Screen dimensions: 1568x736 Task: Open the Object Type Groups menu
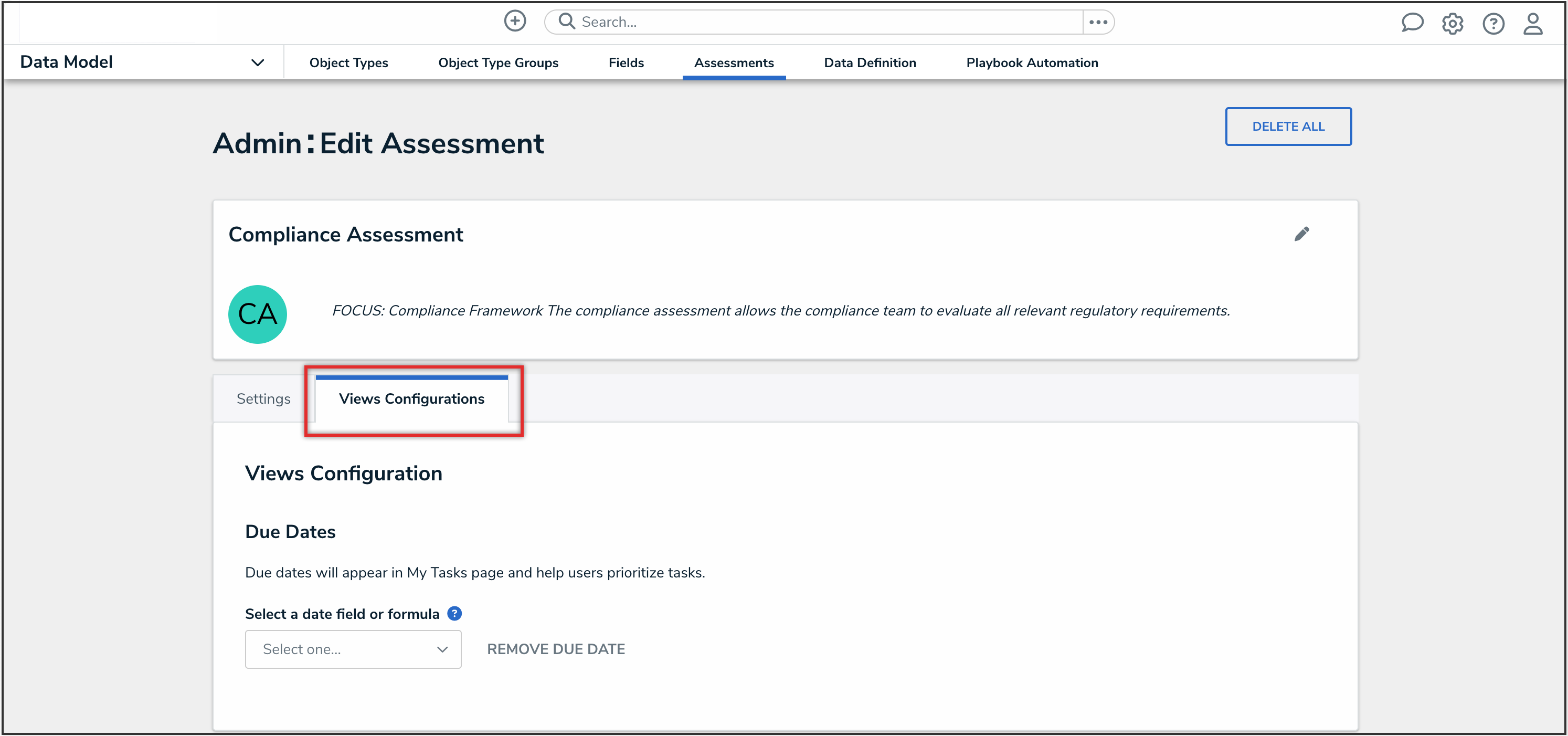498,62
